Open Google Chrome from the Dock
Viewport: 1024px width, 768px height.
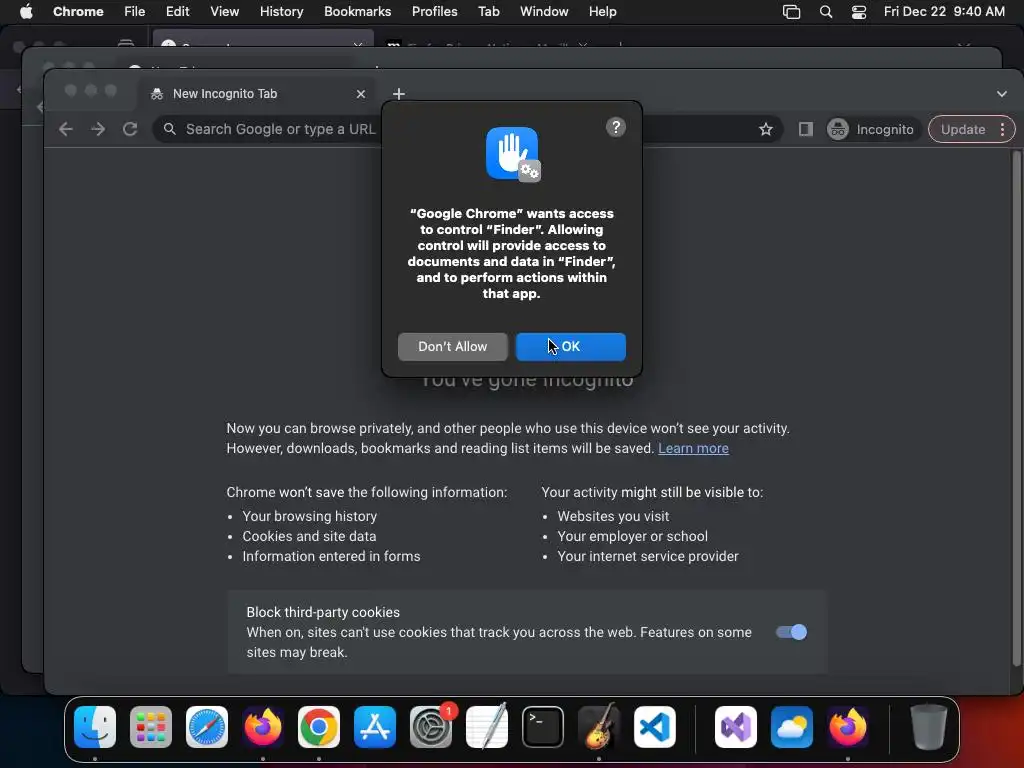(319, 726)
